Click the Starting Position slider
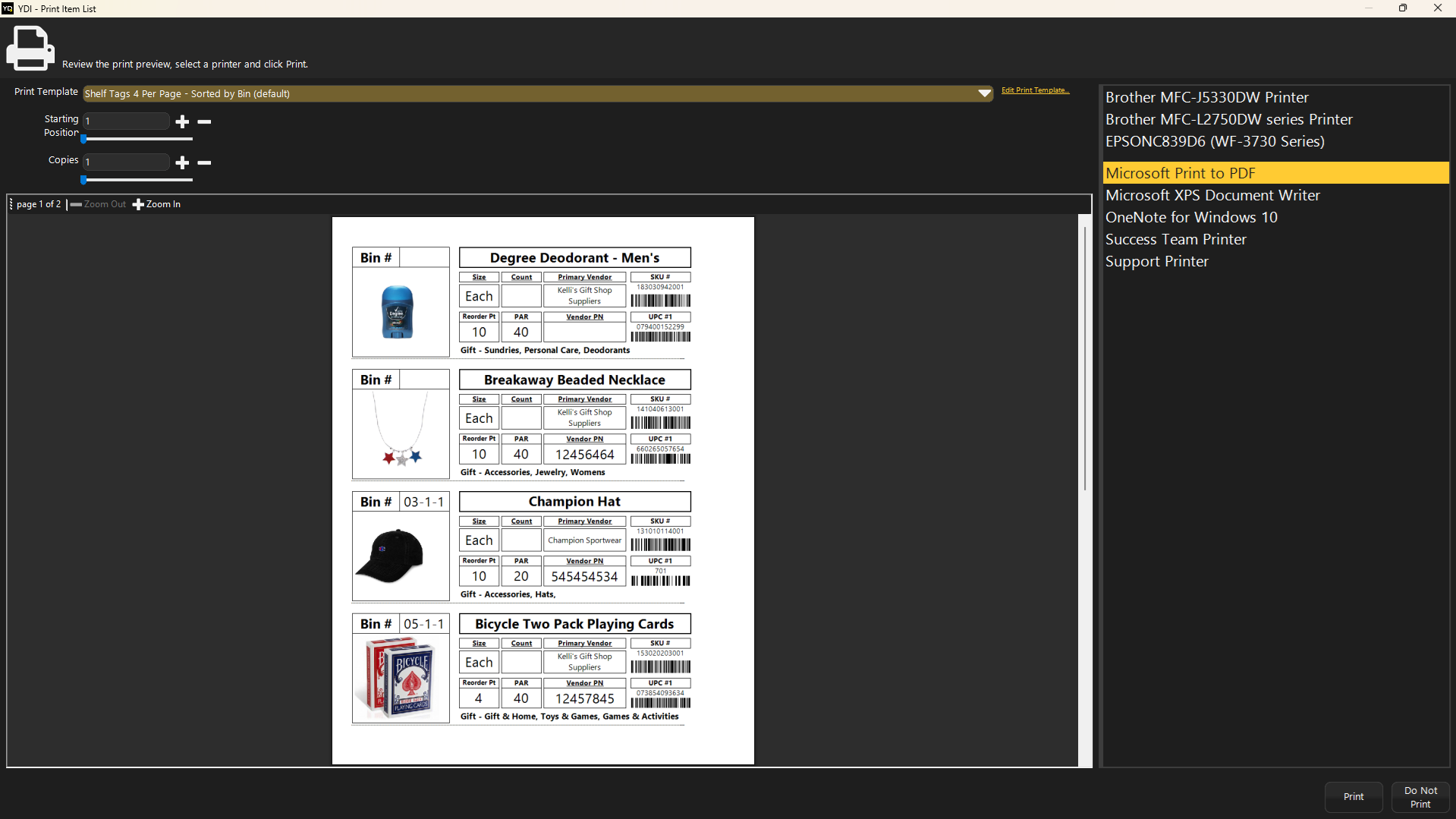 tap(137, 139)
